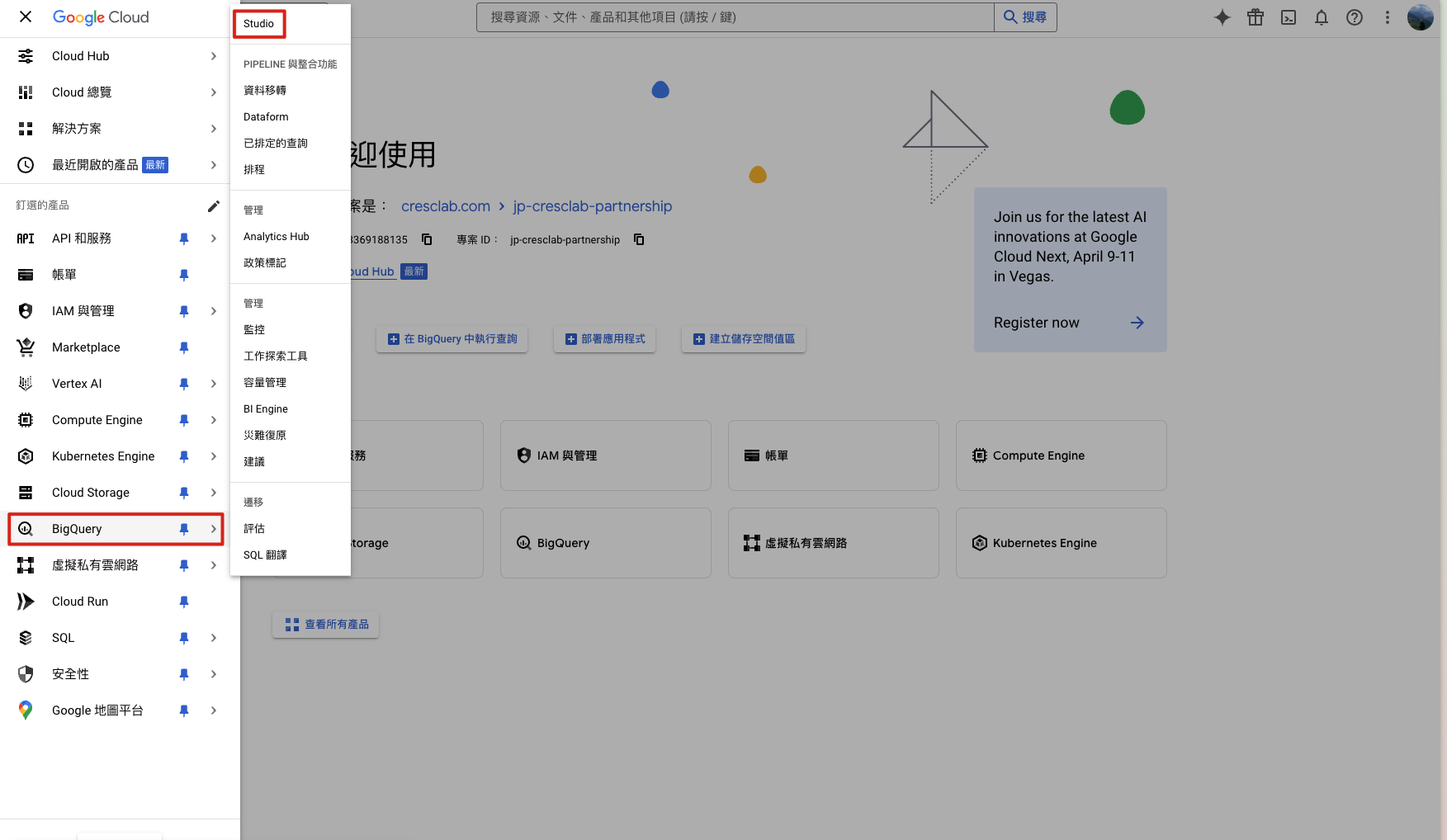
Task: Expand 解決方案 submenu chevron
Action: click(x=214, y=129)
